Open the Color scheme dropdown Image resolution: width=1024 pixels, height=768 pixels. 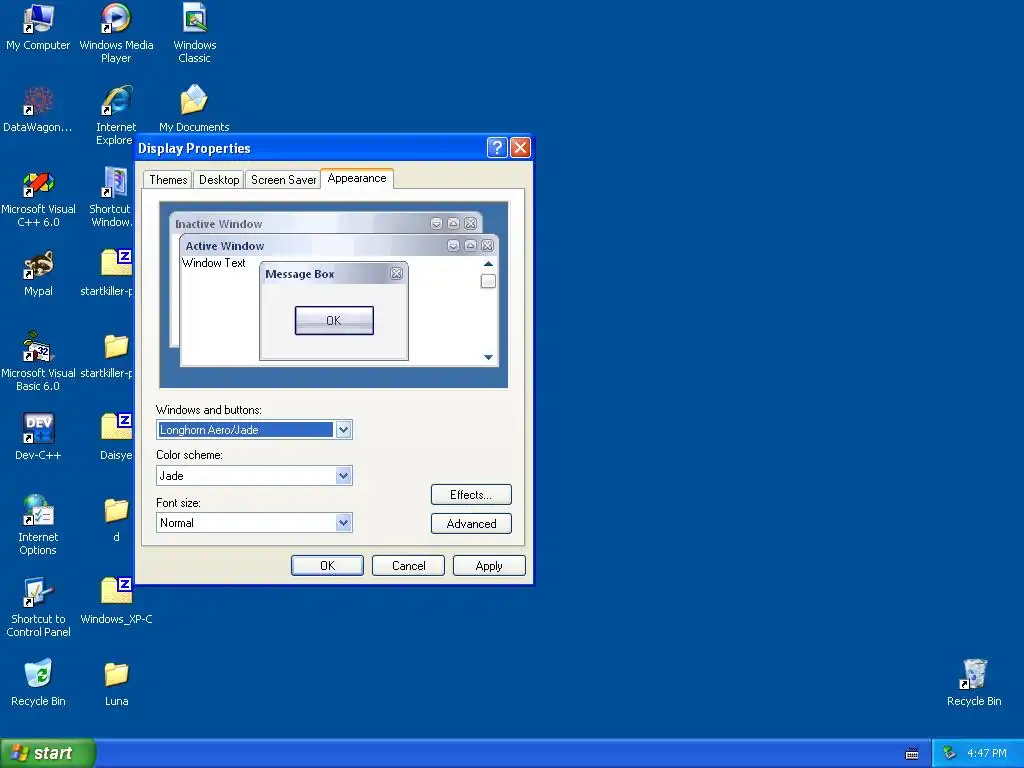(x=344, y=475)
